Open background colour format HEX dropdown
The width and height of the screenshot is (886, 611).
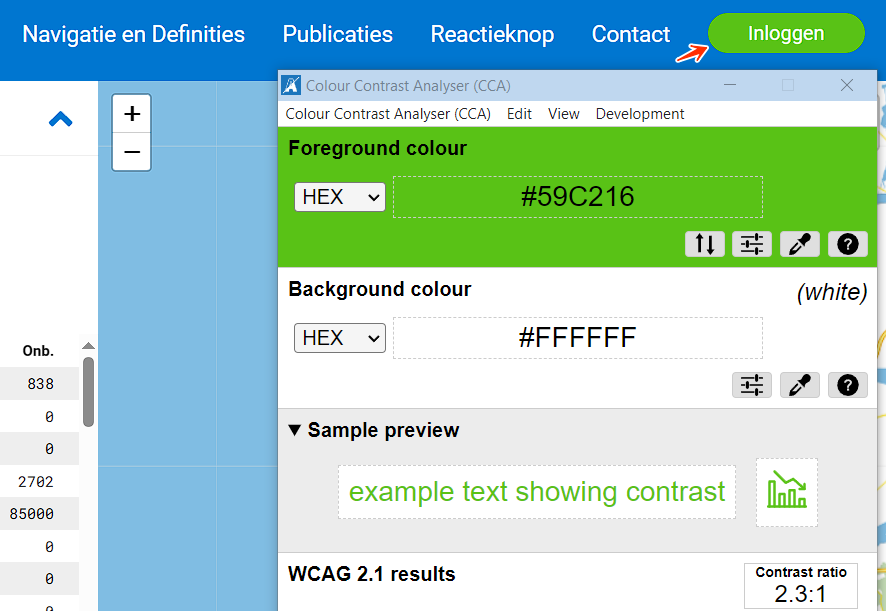(340, 338)
